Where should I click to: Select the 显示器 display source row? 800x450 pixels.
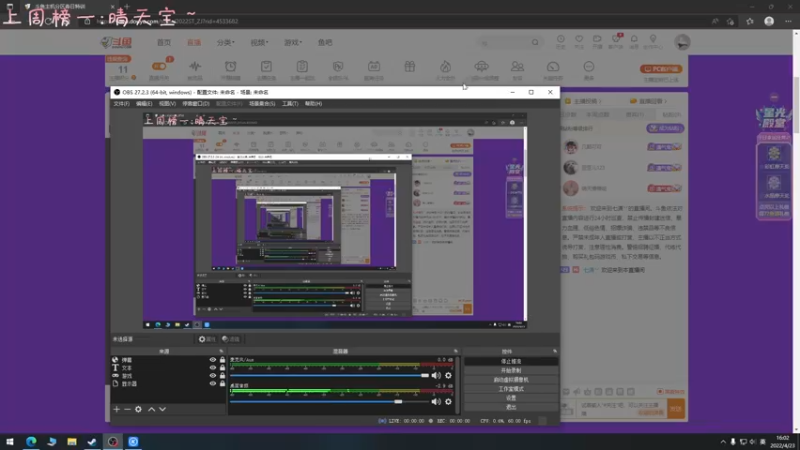tap(168, 383)
